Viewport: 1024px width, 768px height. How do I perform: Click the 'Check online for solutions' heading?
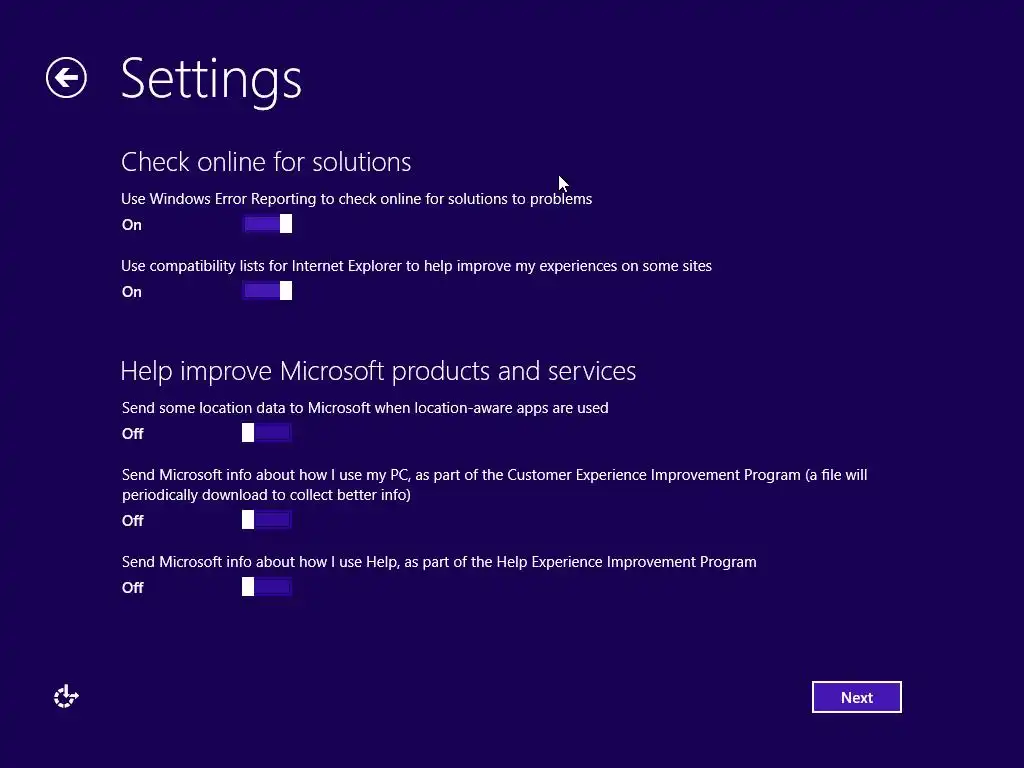266,162
